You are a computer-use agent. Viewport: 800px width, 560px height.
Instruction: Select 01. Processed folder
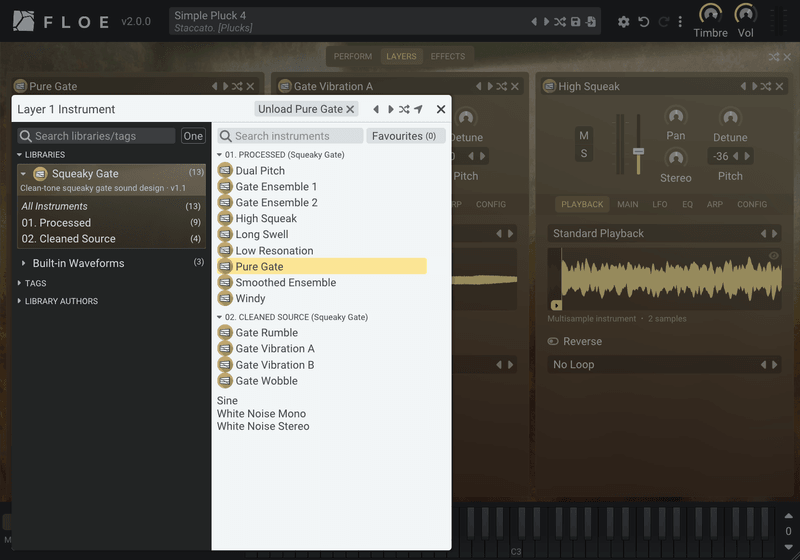111,223
